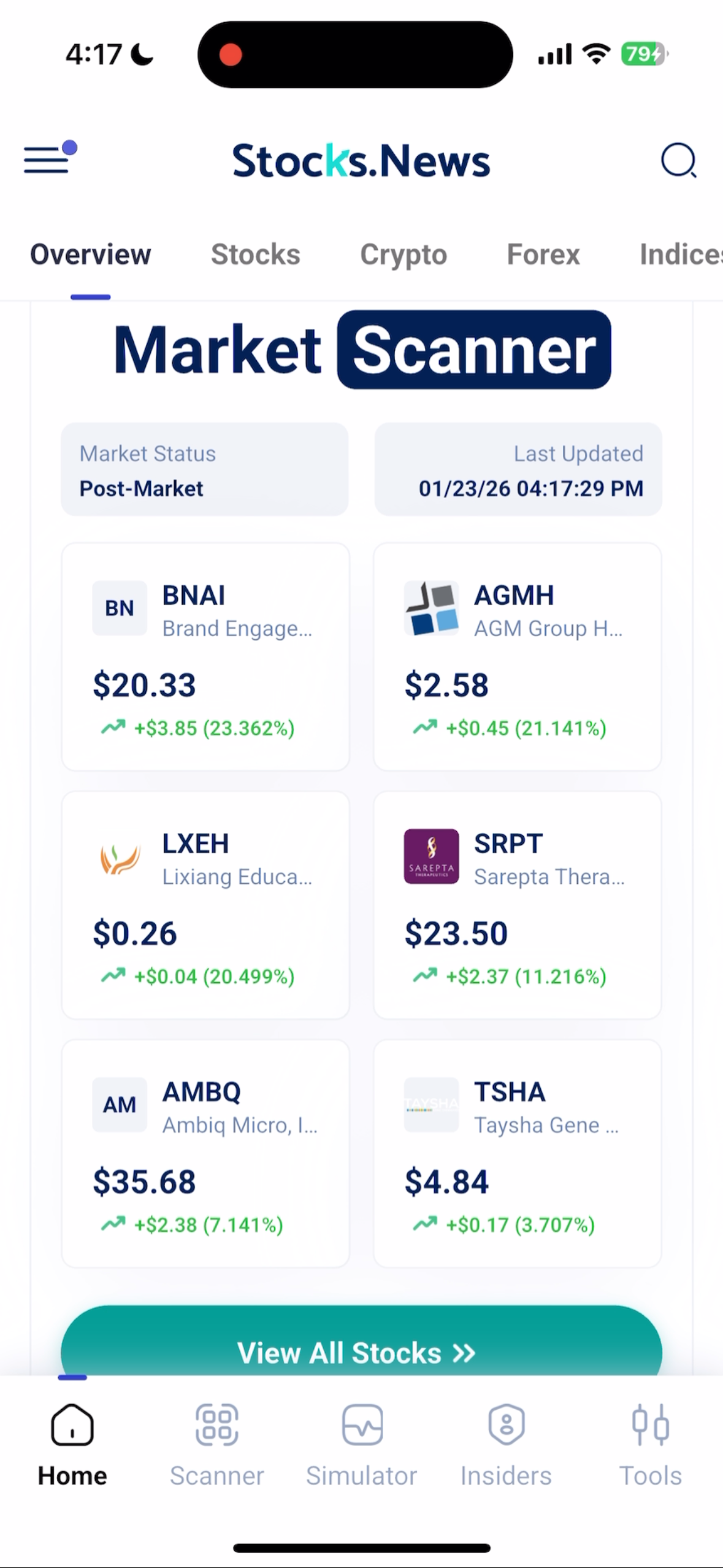Tap the Lixiang LXEH logo
Screen dimensions: 723x1568
click(x=120, y=857)
